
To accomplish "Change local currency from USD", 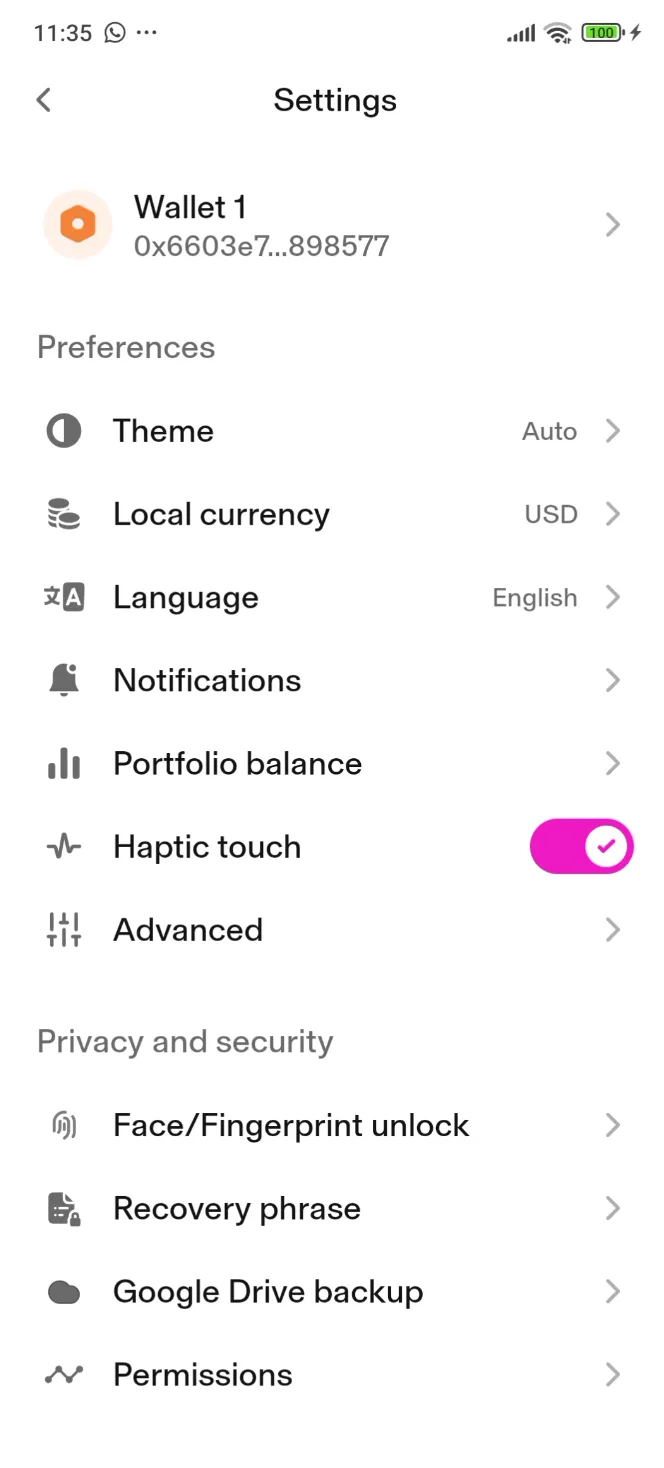I will click(552, 514).
